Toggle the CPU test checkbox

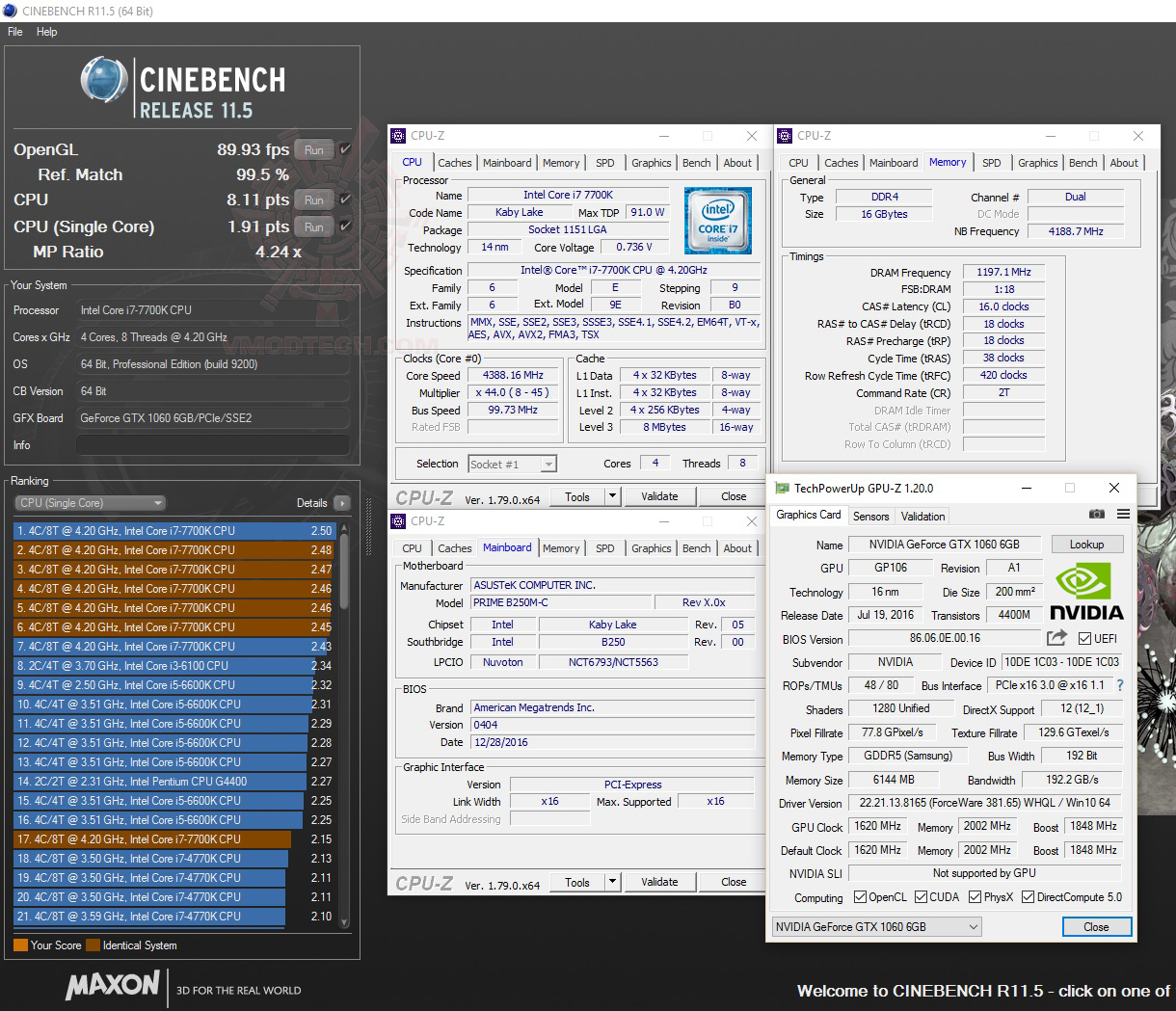346,200
